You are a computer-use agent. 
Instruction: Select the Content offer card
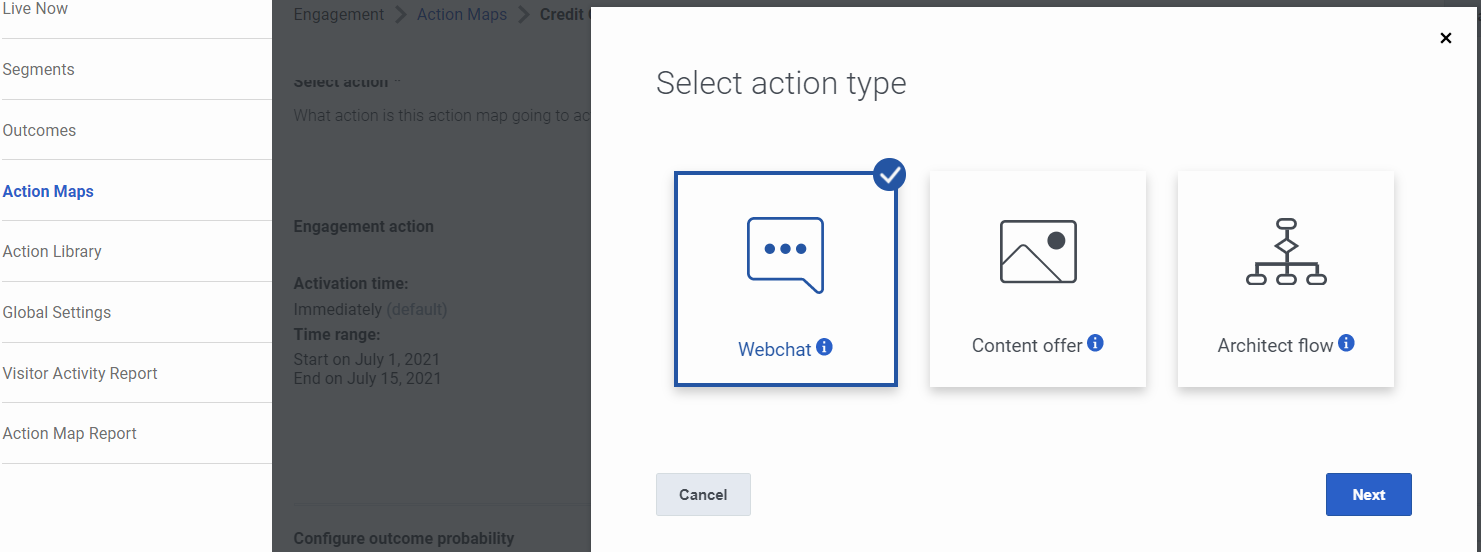[1037, 279]
